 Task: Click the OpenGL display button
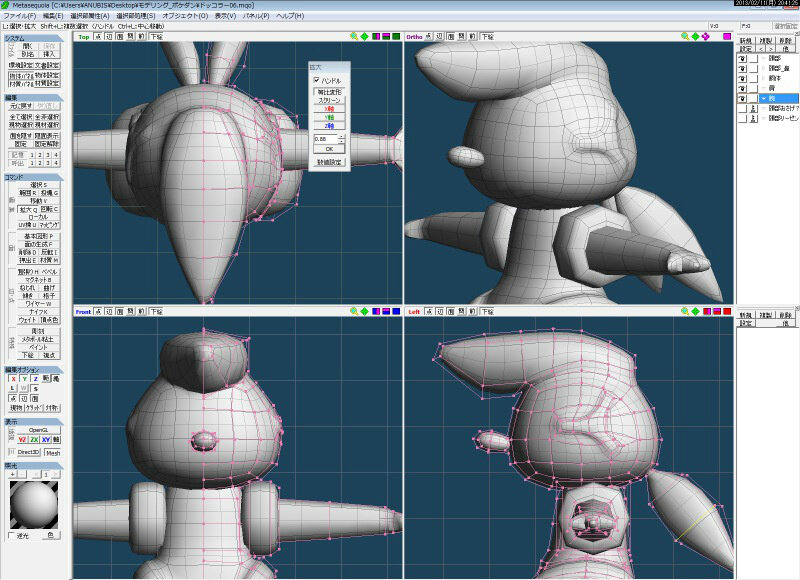(x=38, y=430)
